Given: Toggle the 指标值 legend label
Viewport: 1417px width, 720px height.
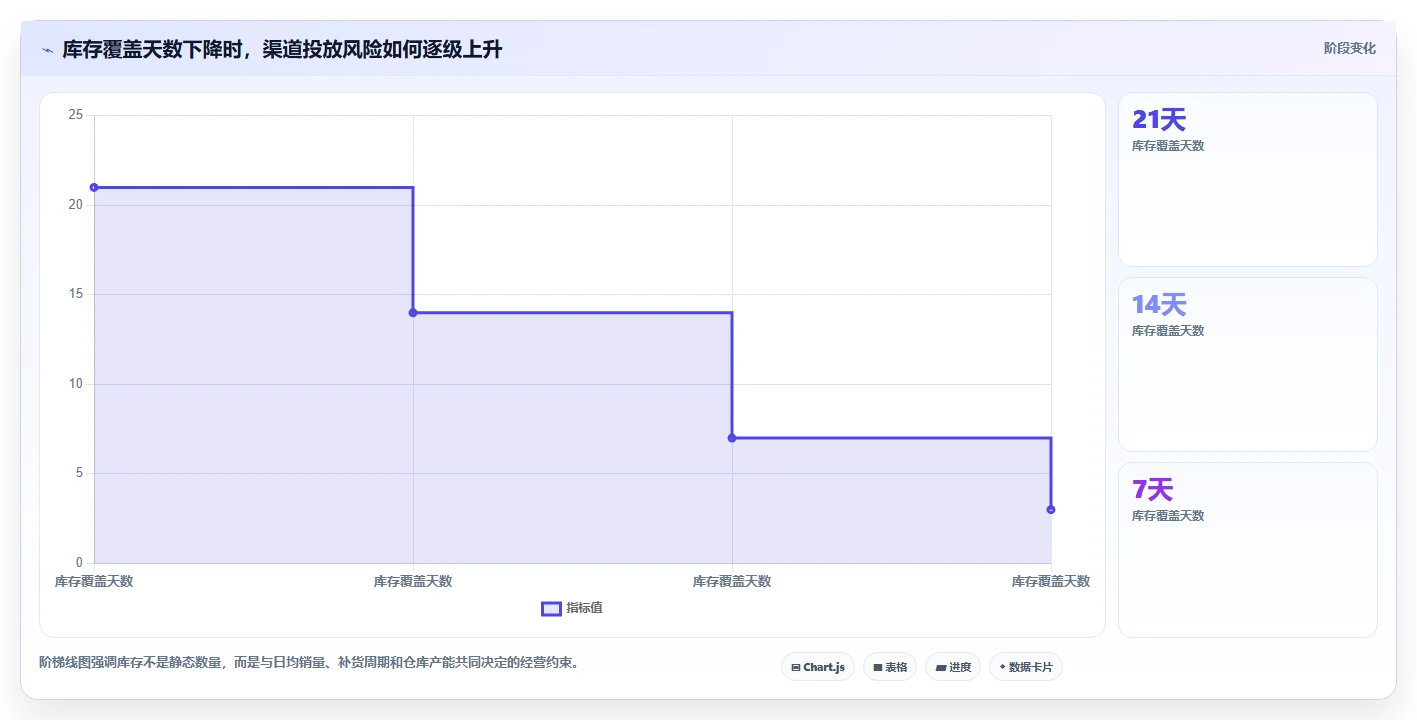Looking at the screenshot, I should click(x=584, y=608).
